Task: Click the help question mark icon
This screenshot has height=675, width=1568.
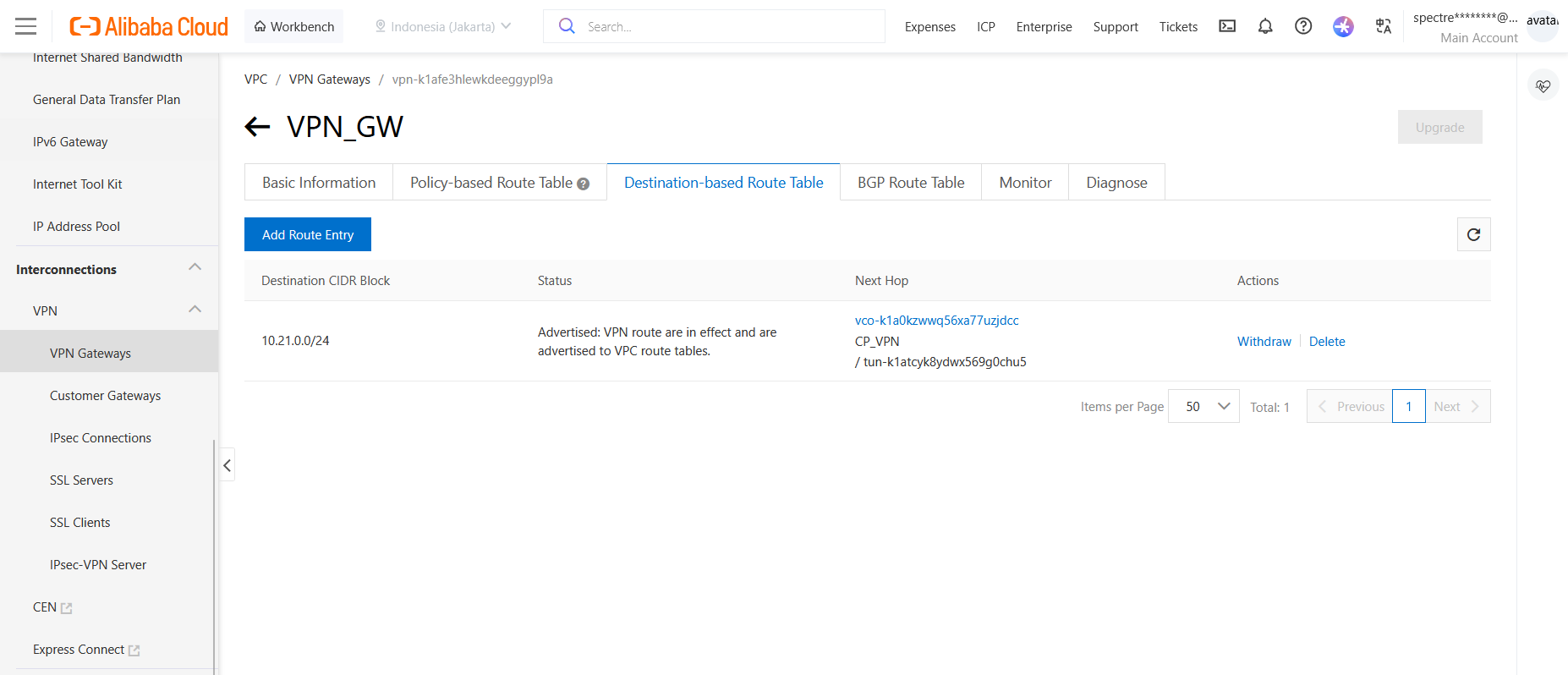Action: pos(1303,26)
